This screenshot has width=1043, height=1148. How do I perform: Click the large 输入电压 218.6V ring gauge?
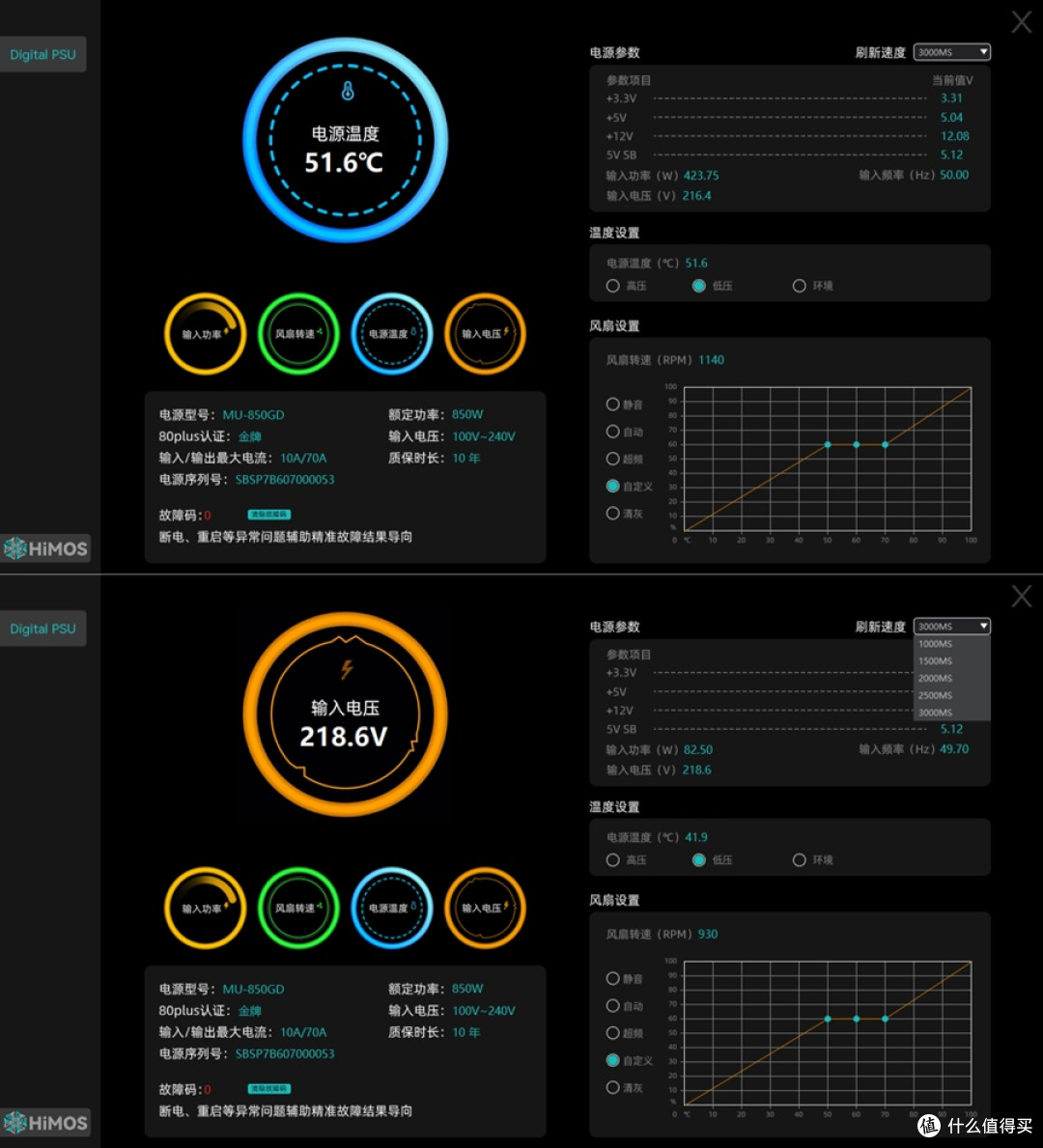point(345,714)
